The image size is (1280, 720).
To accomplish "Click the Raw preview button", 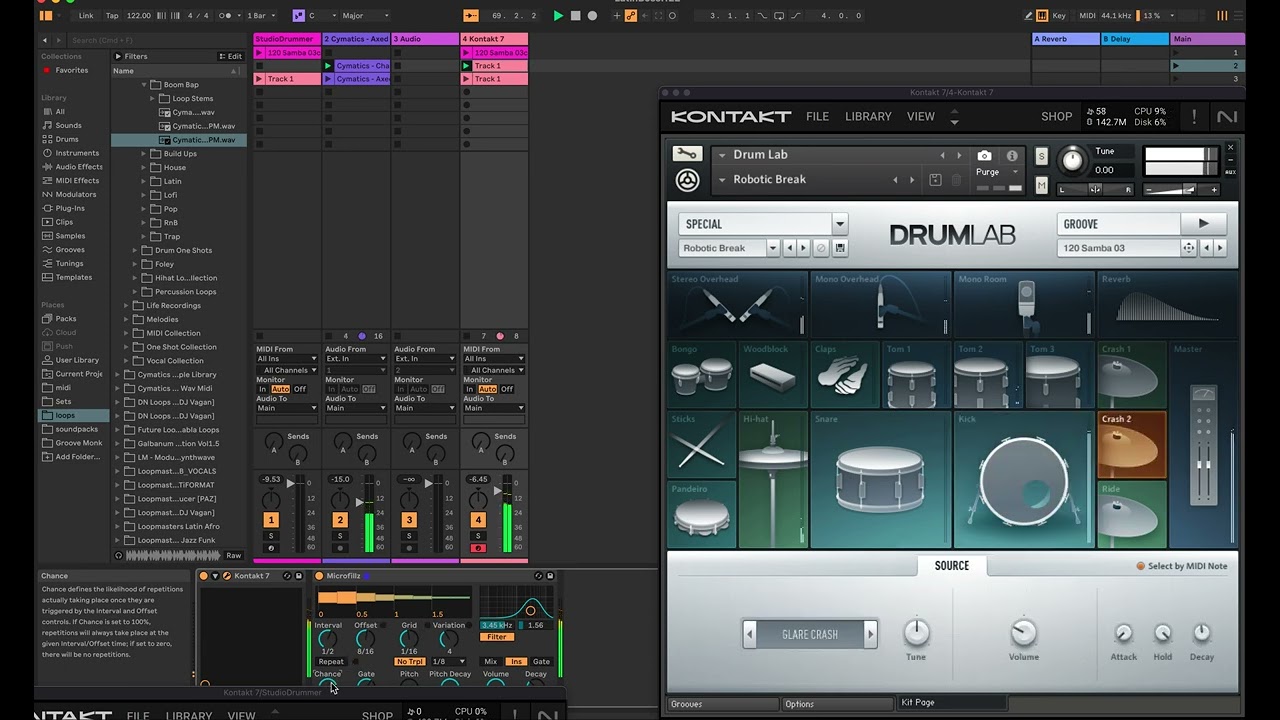I will pyautogui.click(x=234, y=555).
